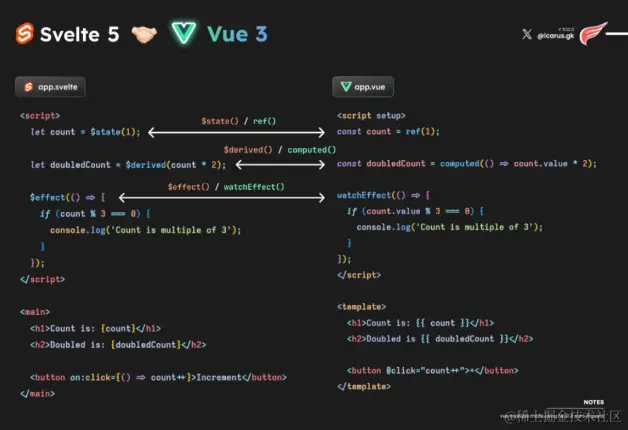628x430 pixels.
Task: Click the 'Svelte 5' heading text
Action: point(80,34)
